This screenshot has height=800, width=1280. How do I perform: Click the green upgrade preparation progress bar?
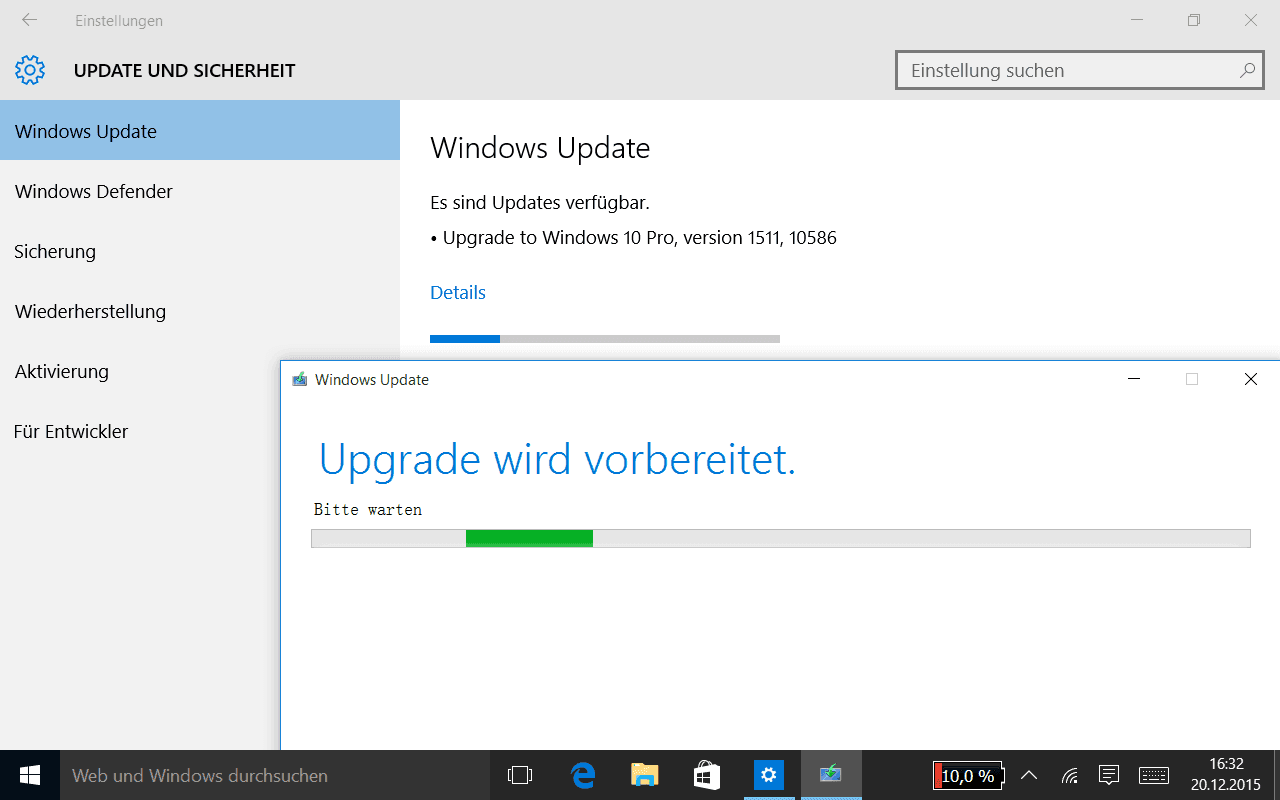(781, 538)
